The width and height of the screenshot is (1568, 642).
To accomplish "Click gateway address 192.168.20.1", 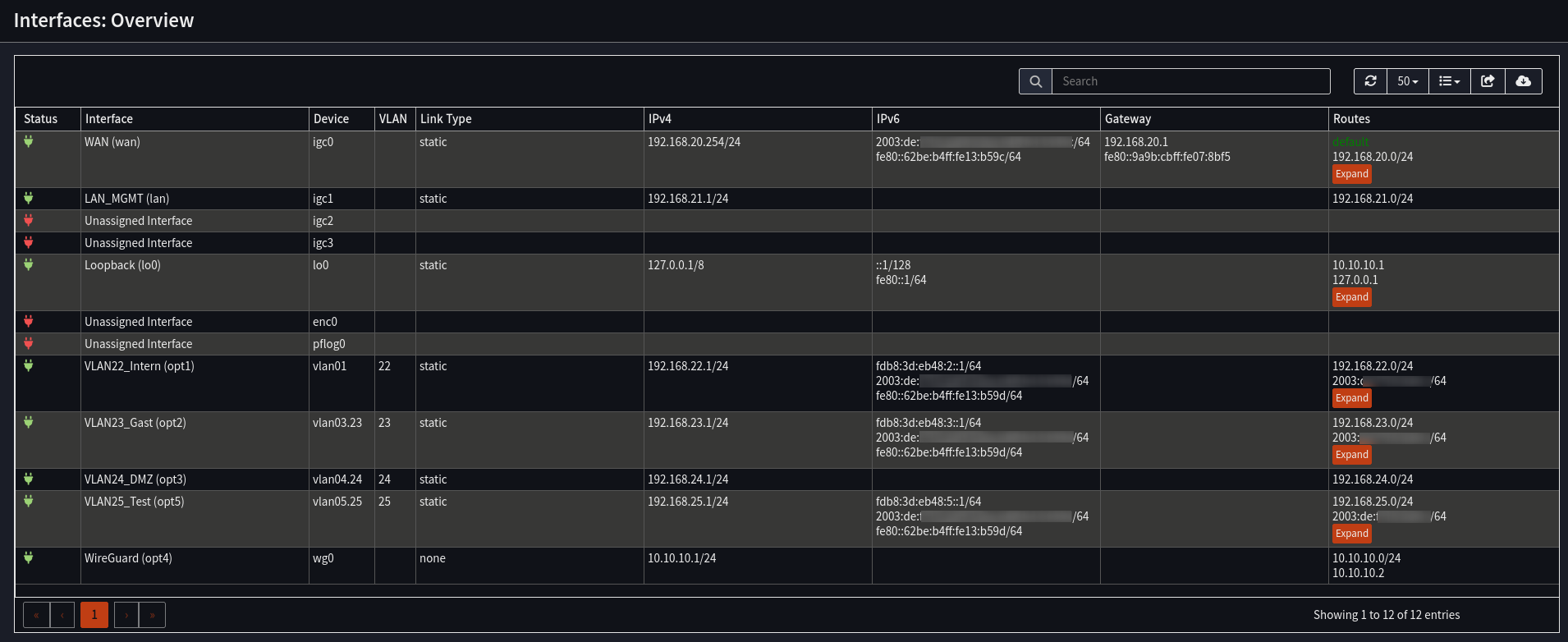I will pyautogui.click(x=1136, y=142).
